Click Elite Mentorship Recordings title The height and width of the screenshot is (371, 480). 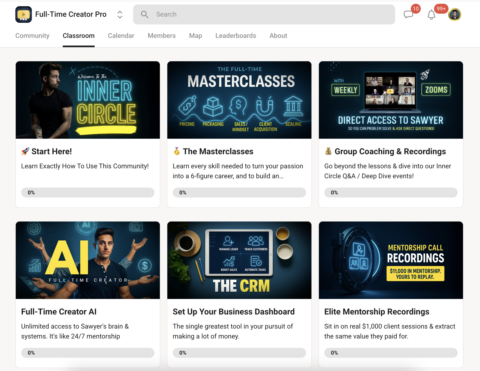tap(377, 312)
